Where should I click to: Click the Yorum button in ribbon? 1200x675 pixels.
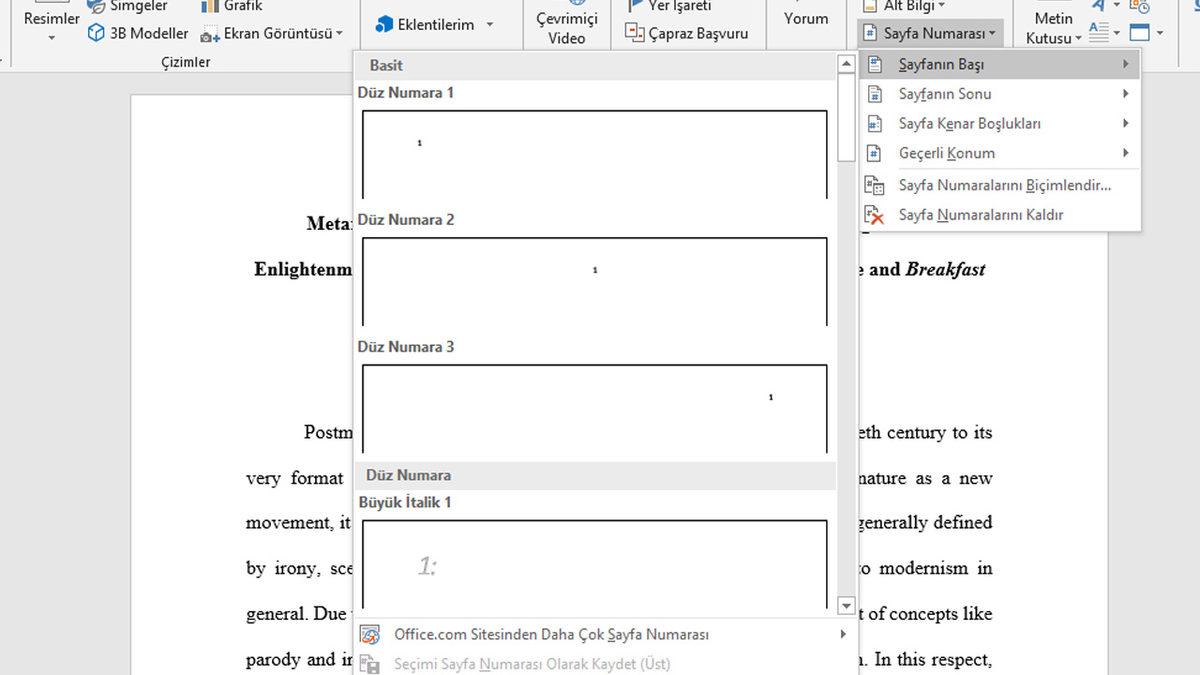(806, 18)
